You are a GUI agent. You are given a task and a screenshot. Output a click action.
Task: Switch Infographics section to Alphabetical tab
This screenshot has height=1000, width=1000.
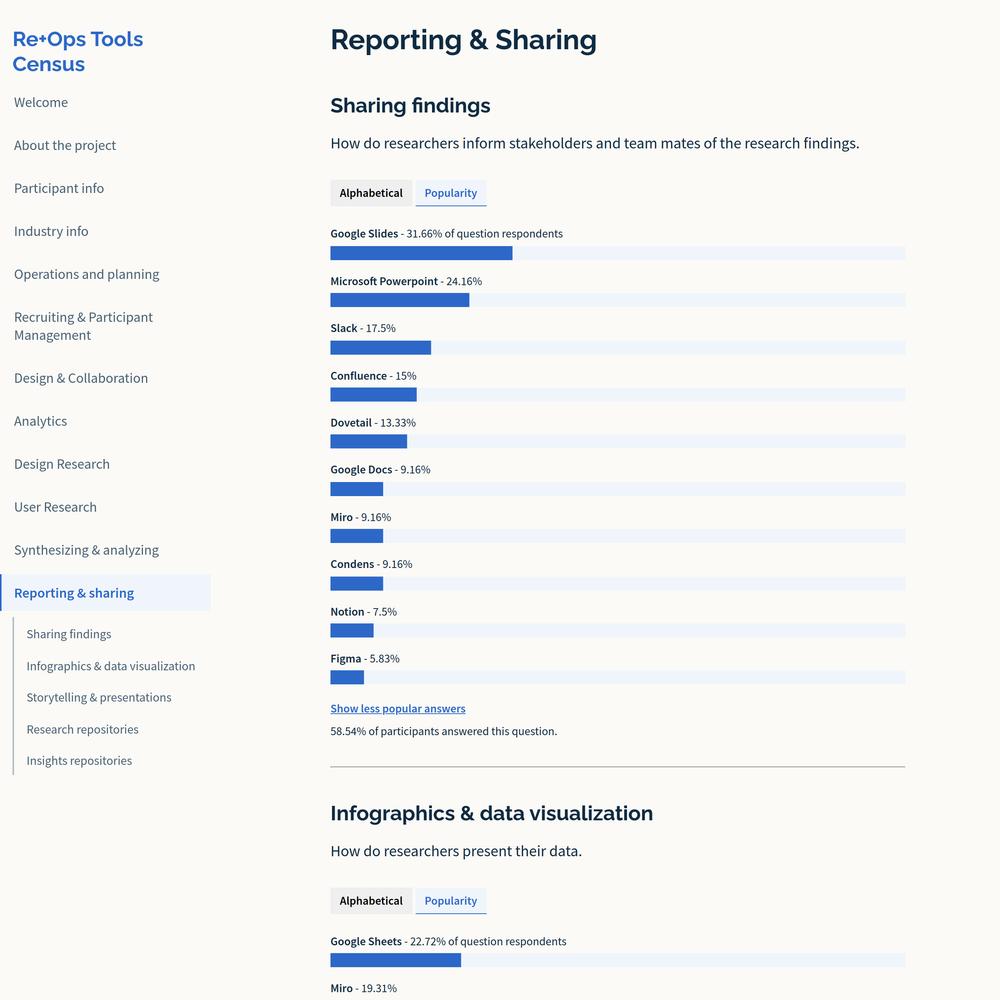(x=371, y=901)
